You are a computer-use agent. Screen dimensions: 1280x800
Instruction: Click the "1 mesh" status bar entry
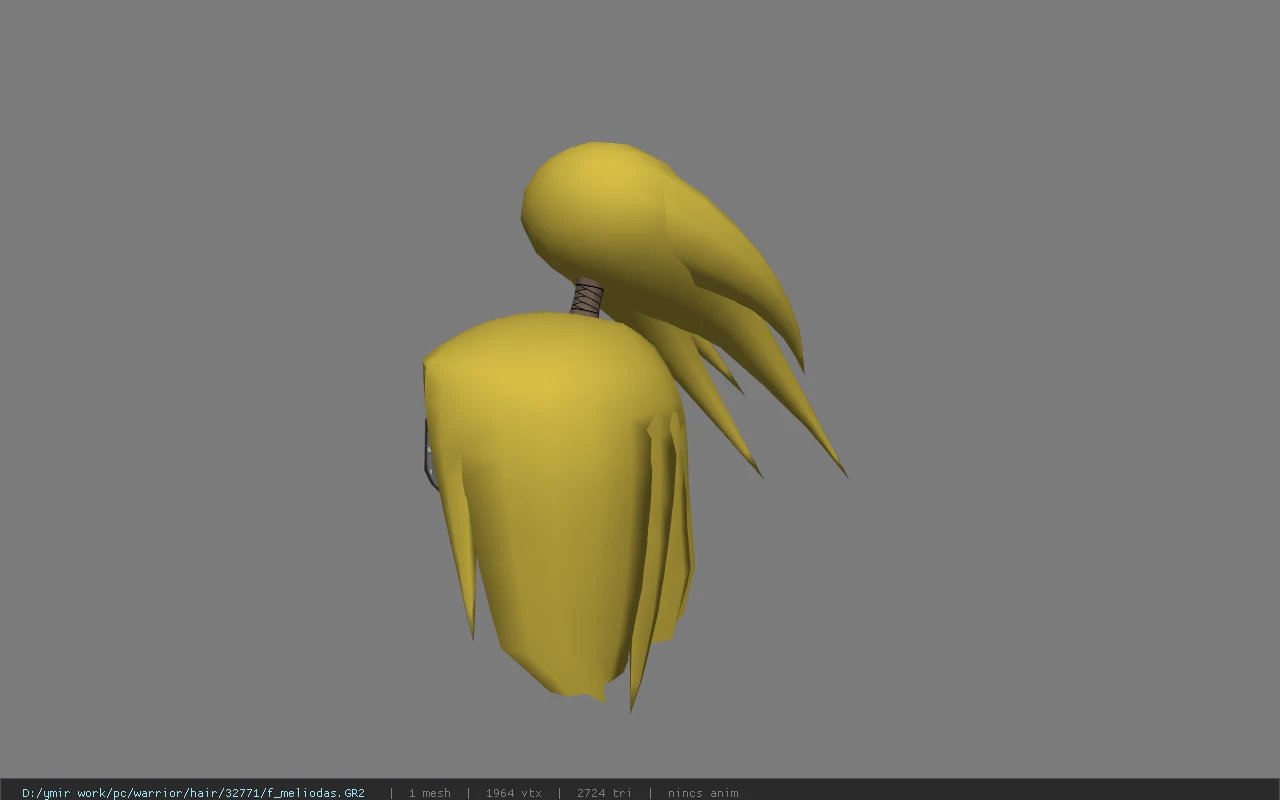coord(429,793)
